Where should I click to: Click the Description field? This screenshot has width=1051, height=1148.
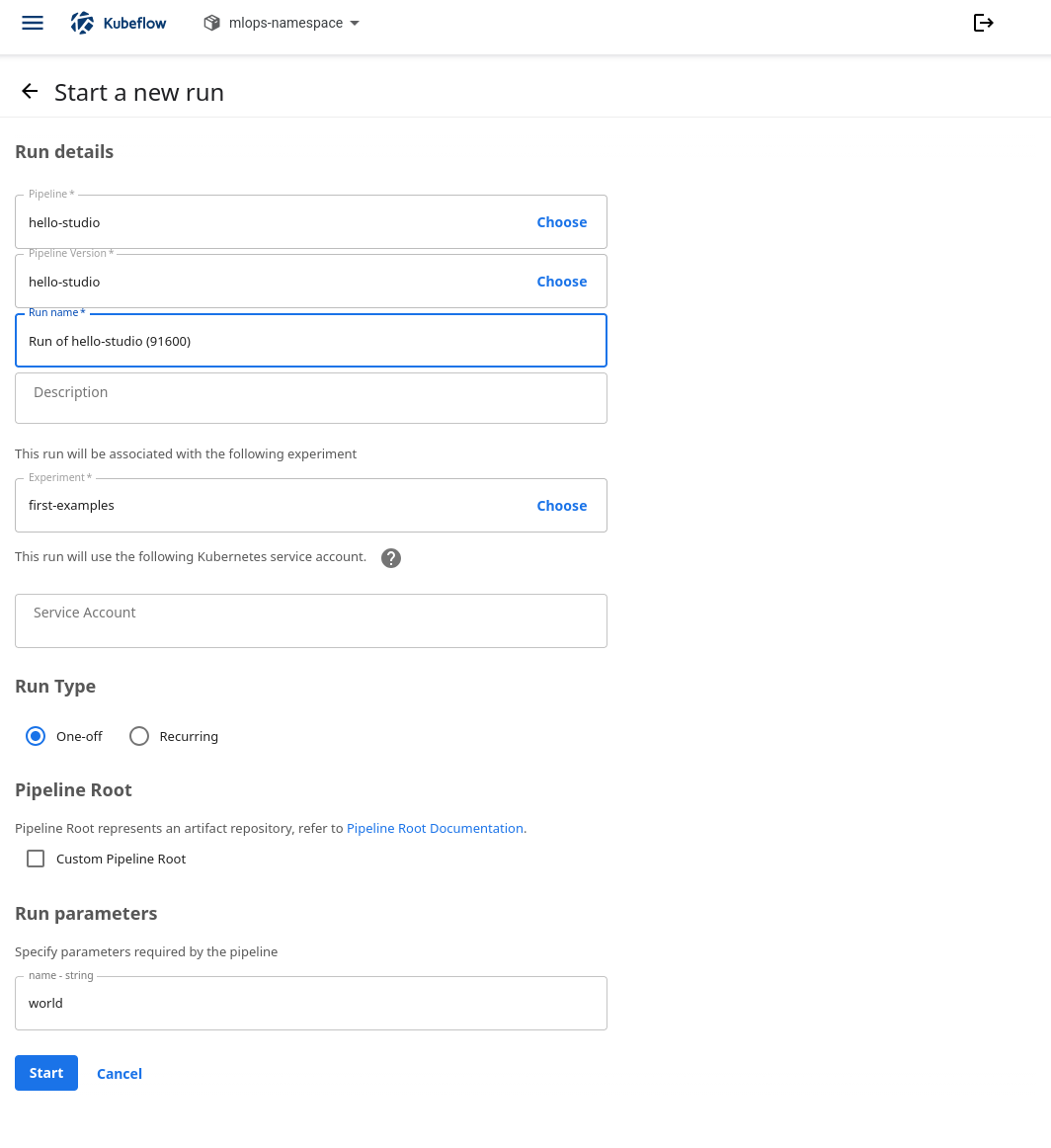click(x=311, y=398)
